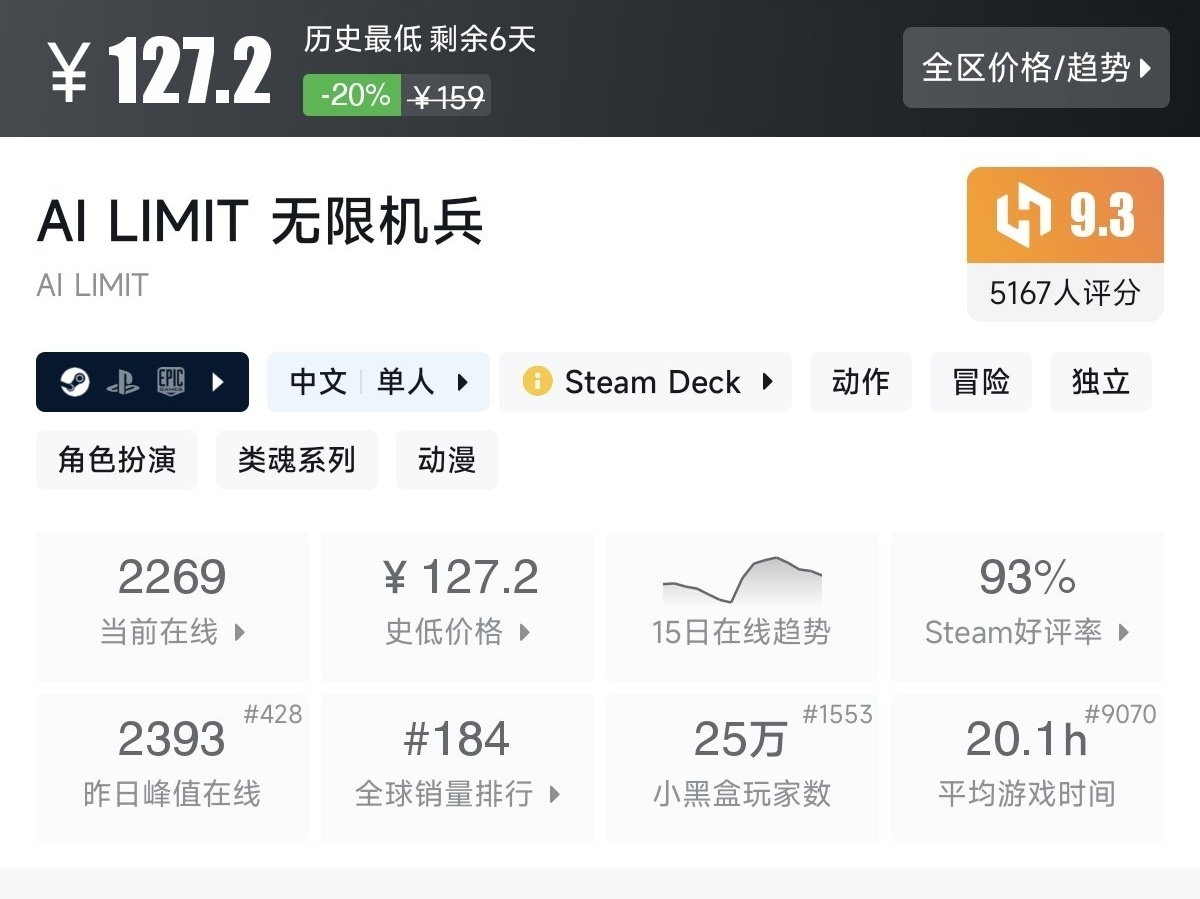The image size is (1200, 899).
Task: Click the PlayStation platform icon
Action: (x=122, y=382)
